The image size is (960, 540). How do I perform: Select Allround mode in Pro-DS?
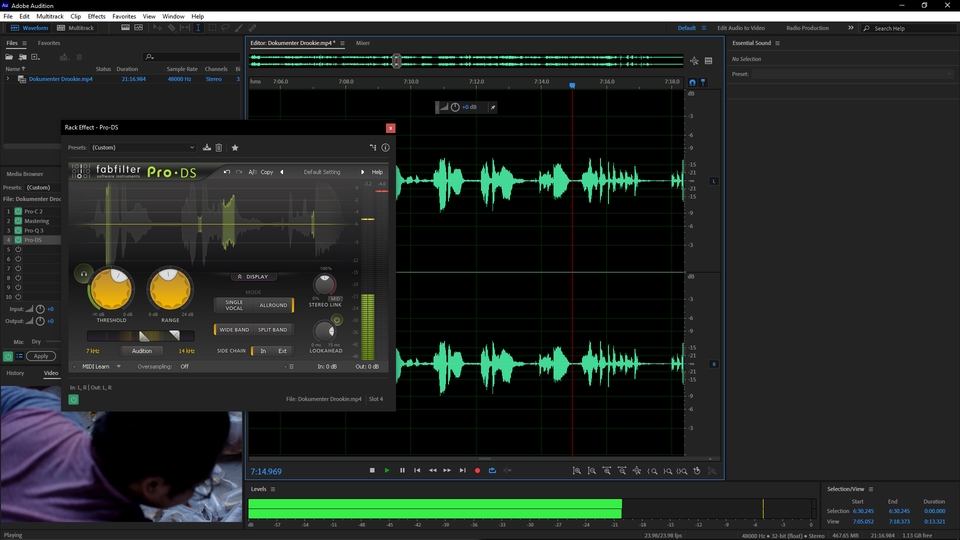pos(273,305)
